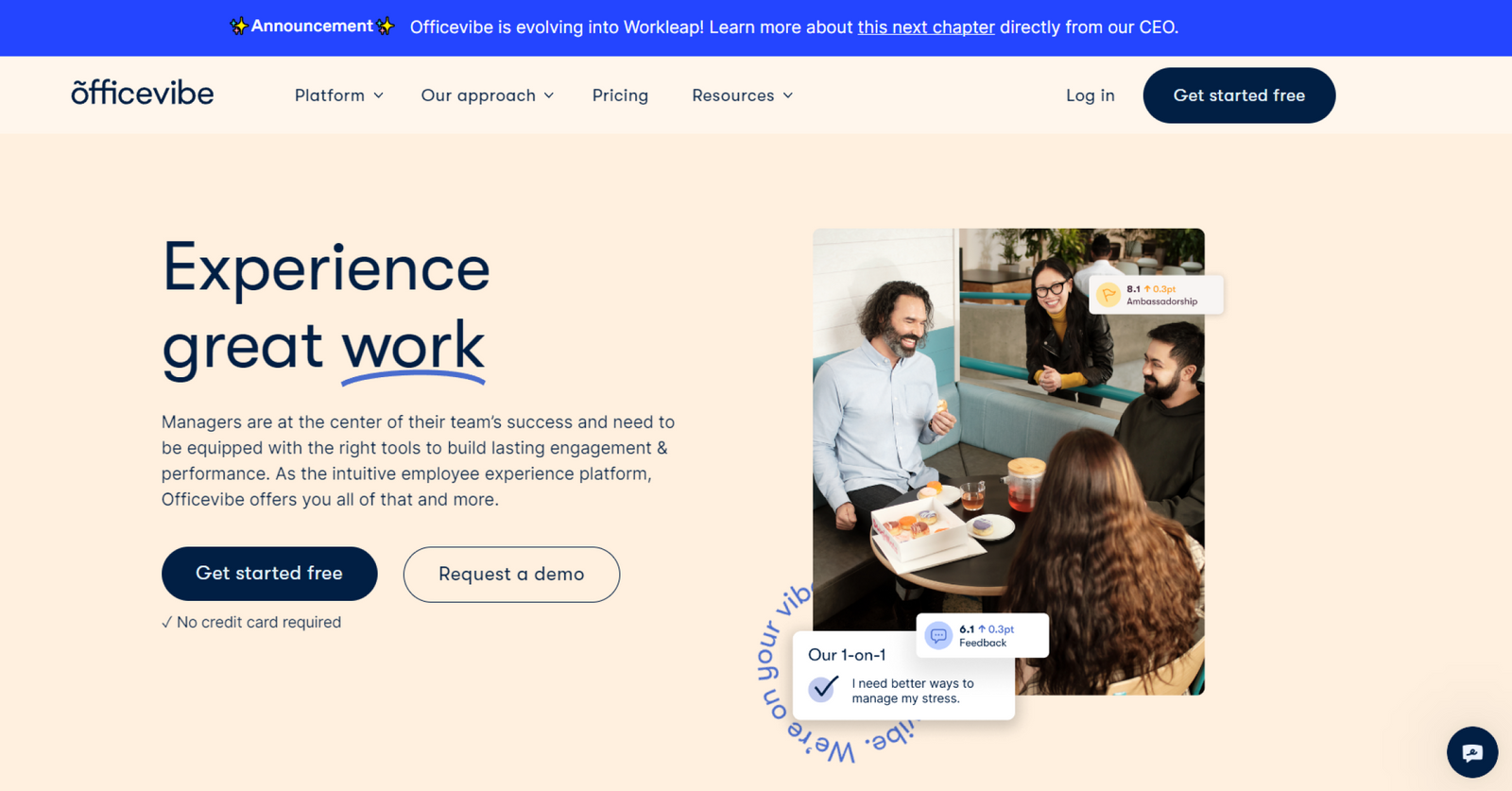
Task: Open the Pricing page
Action: pos(620,95)
